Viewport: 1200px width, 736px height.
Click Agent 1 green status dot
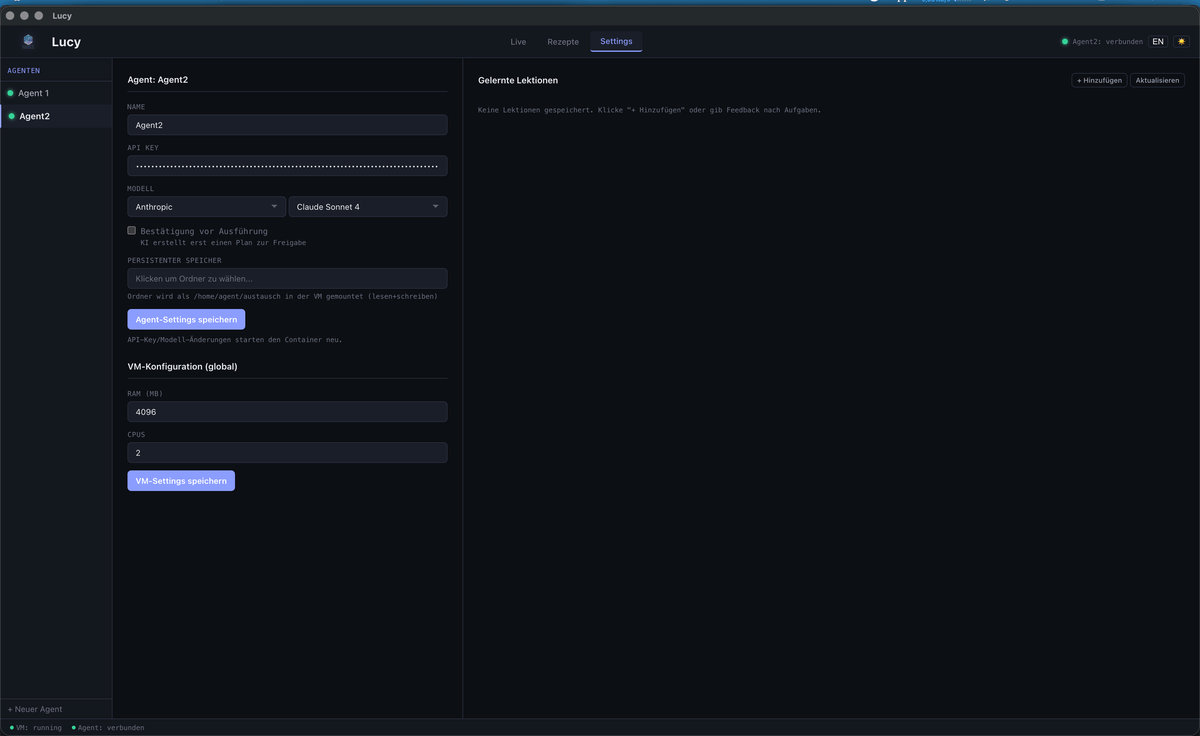(11, 93)
